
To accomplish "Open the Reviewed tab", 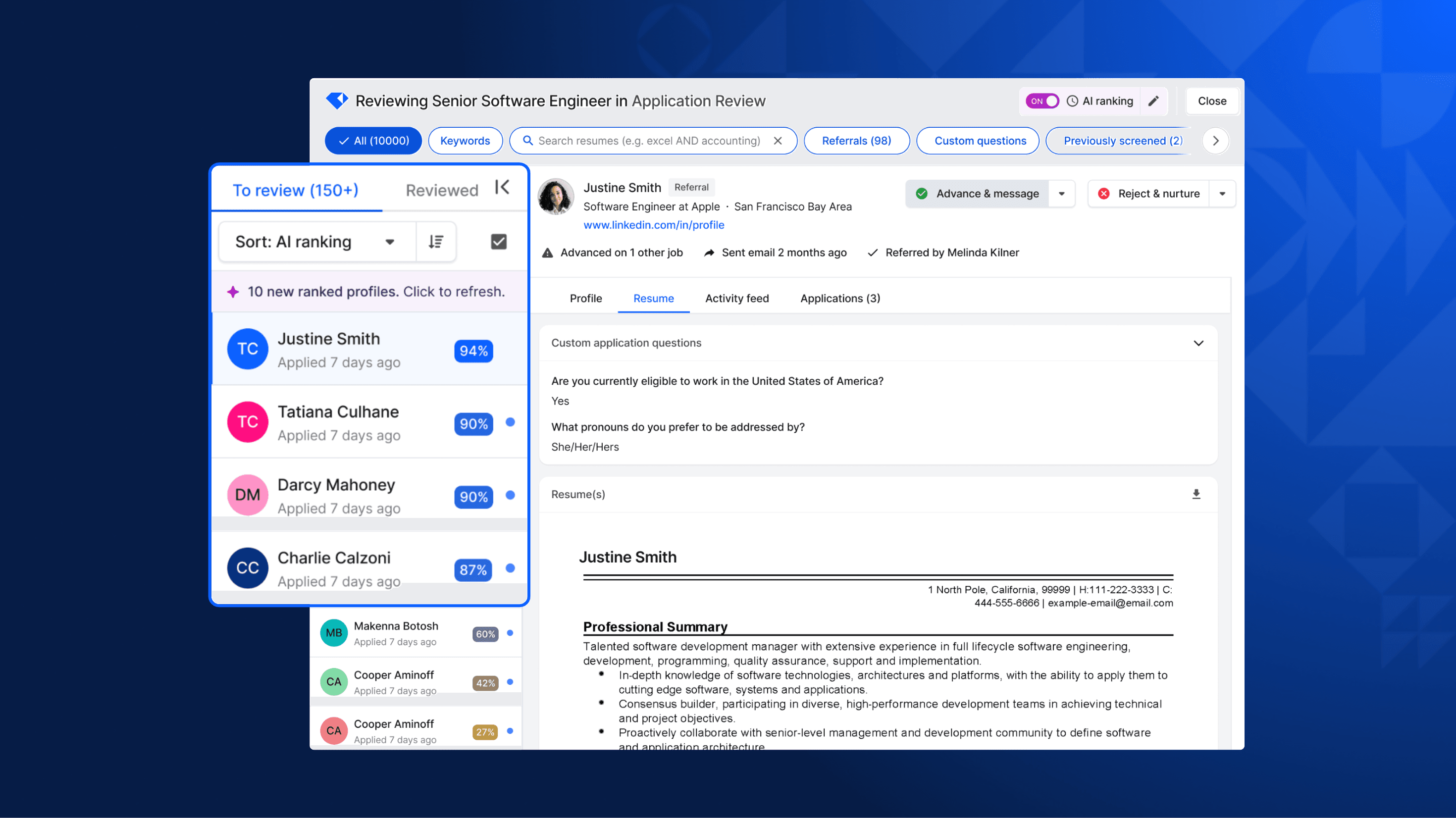I will coord(441,190).
